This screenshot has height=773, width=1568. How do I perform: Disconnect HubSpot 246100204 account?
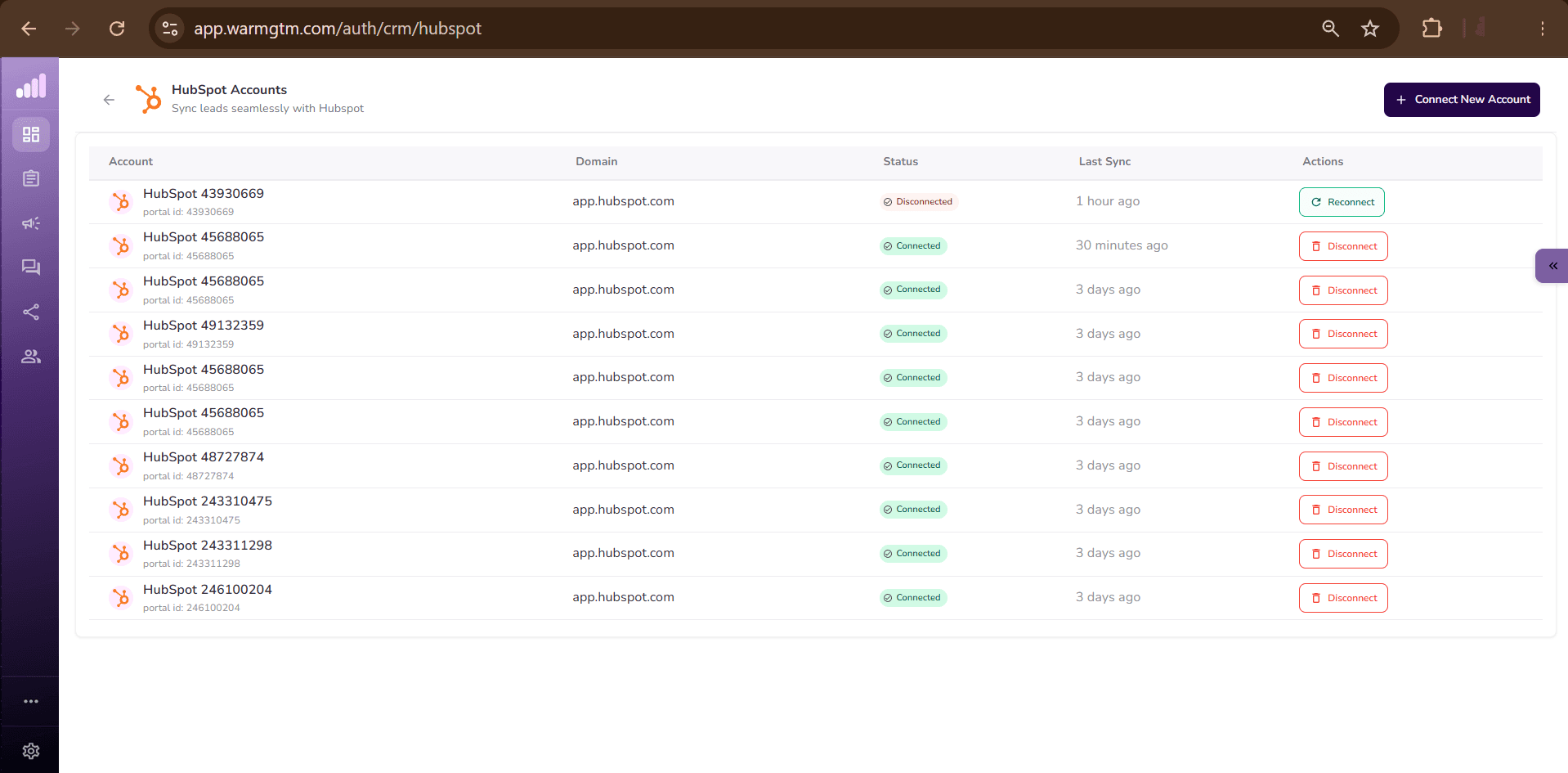(x=1343, y=598)
